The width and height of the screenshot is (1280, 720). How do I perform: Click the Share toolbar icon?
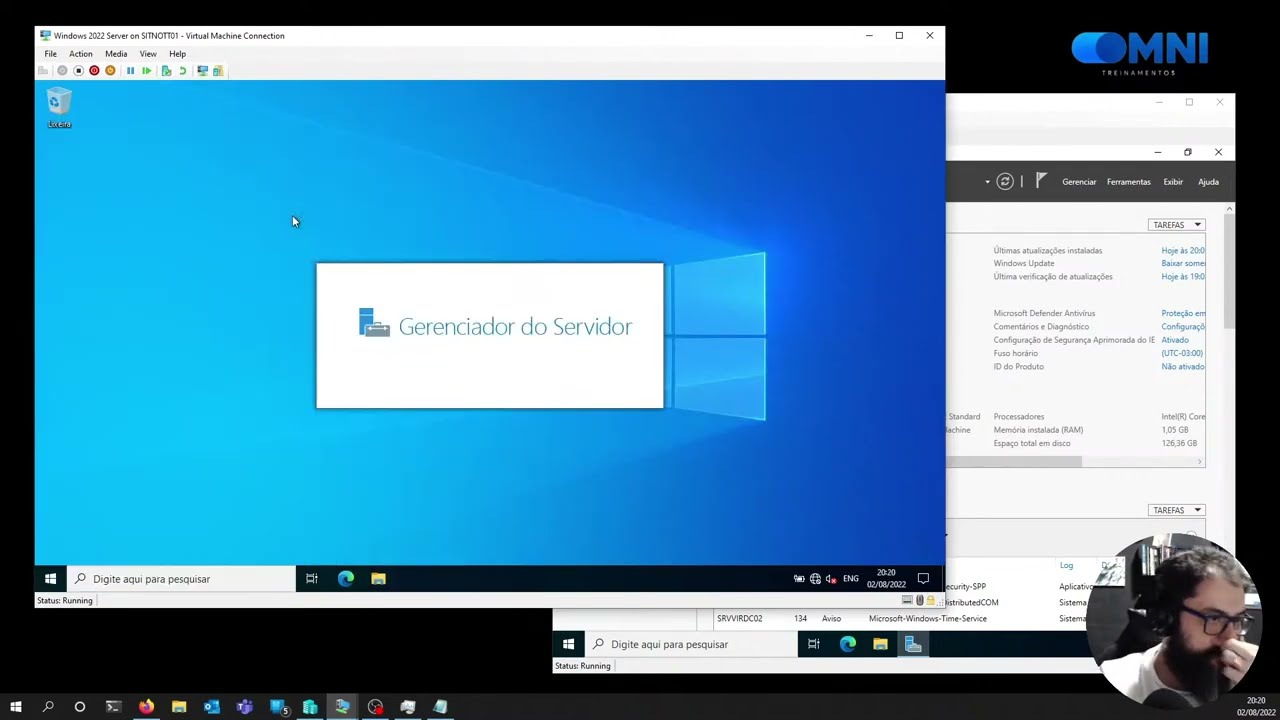click(218, 71)
